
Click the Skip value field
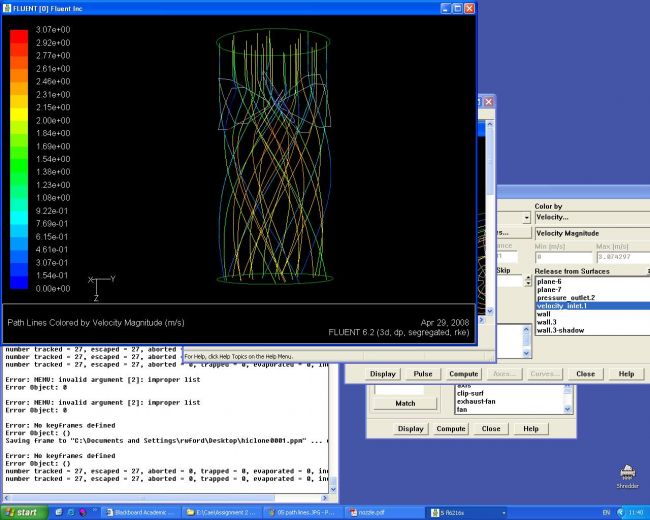click(510, 281)
